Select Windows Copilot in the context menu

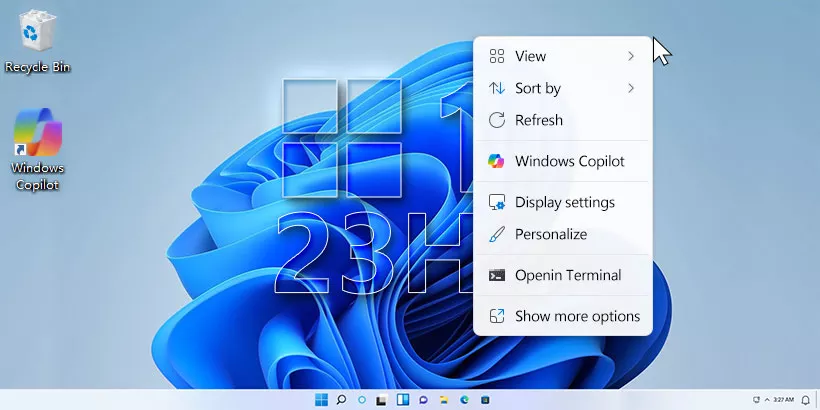point(562,161)
